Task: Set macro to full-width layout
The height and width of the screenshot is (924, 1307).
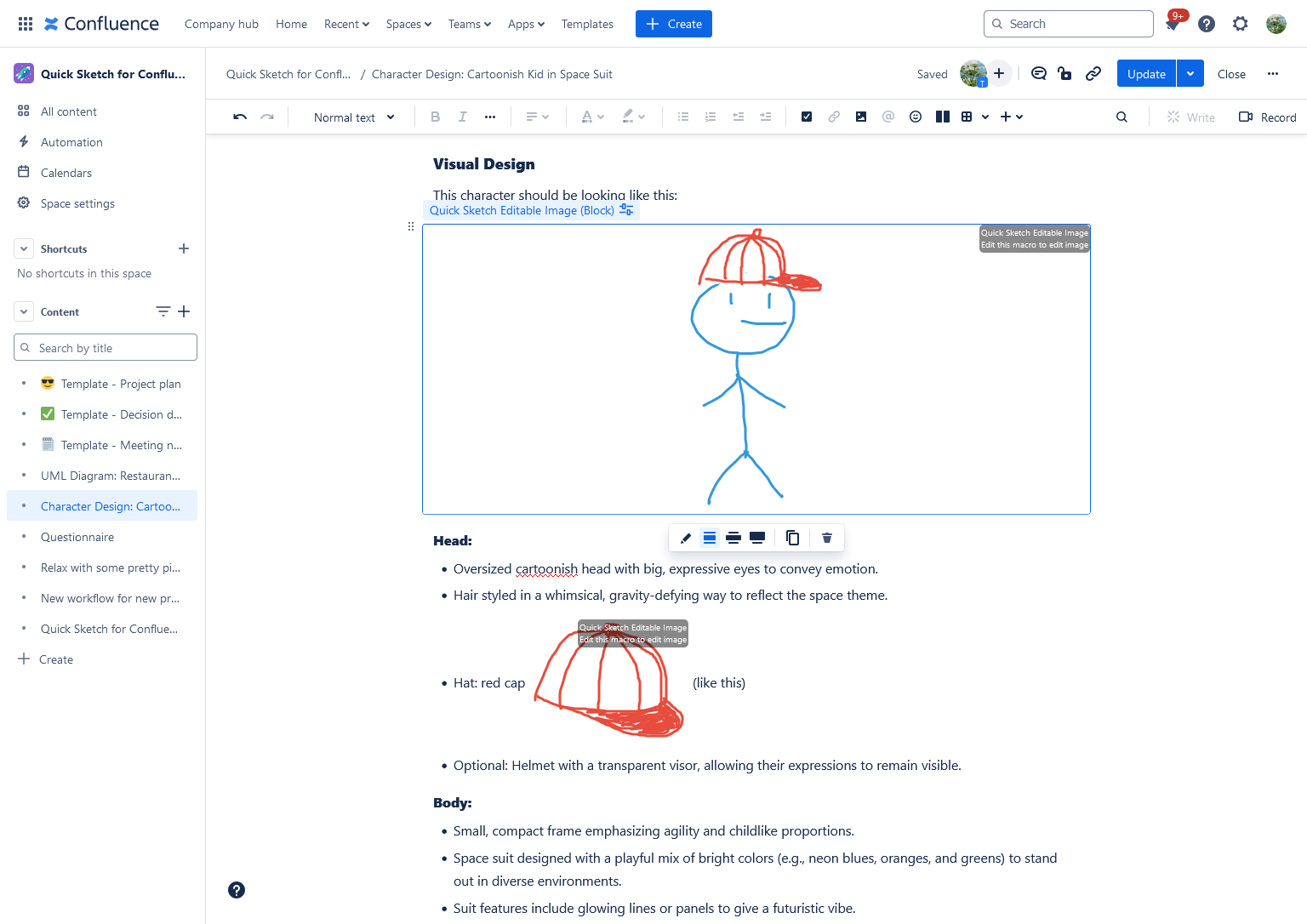Action: (x=757, y=538)
